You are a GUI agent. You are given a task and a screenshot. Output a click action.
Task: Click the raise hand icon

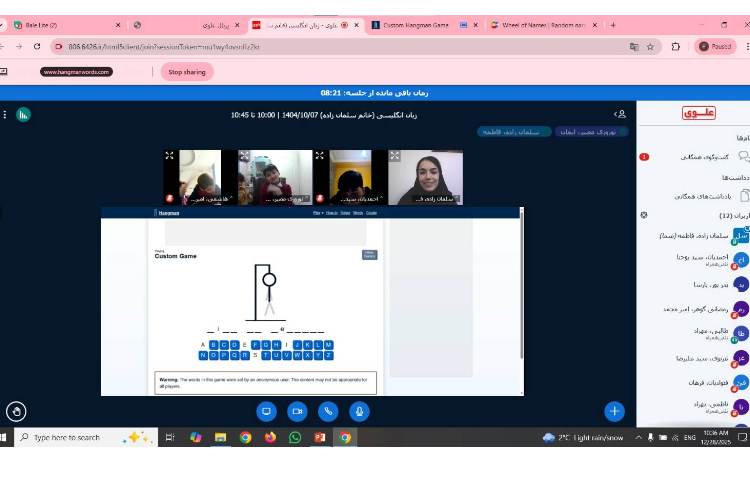pyautogui.click(x=16, y=411)
